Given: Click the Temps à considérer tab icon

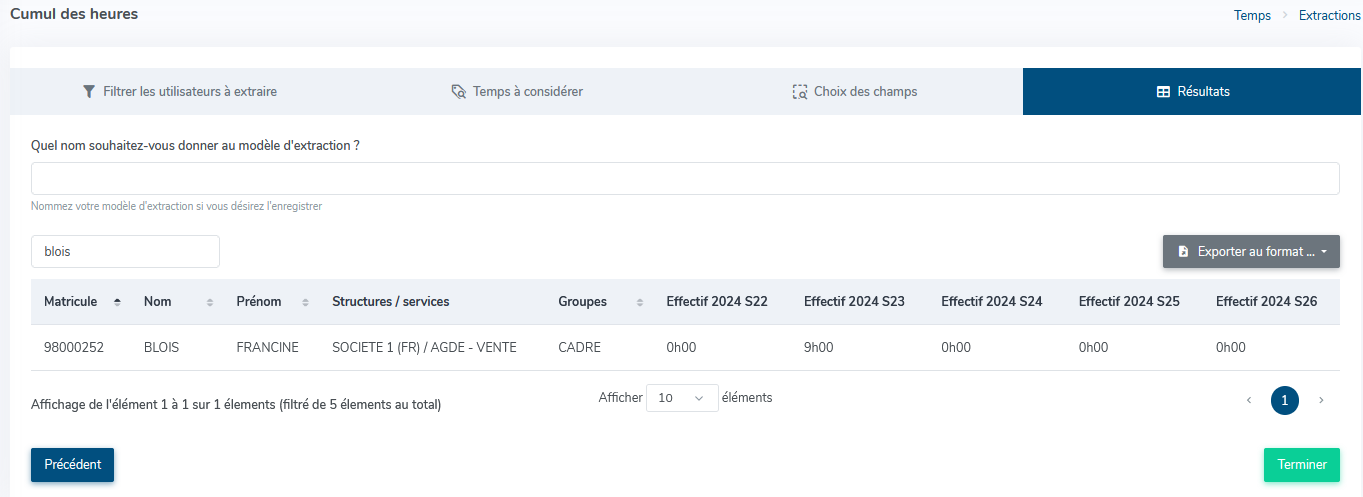Looking at the screenshot, I should coord(459,92).
